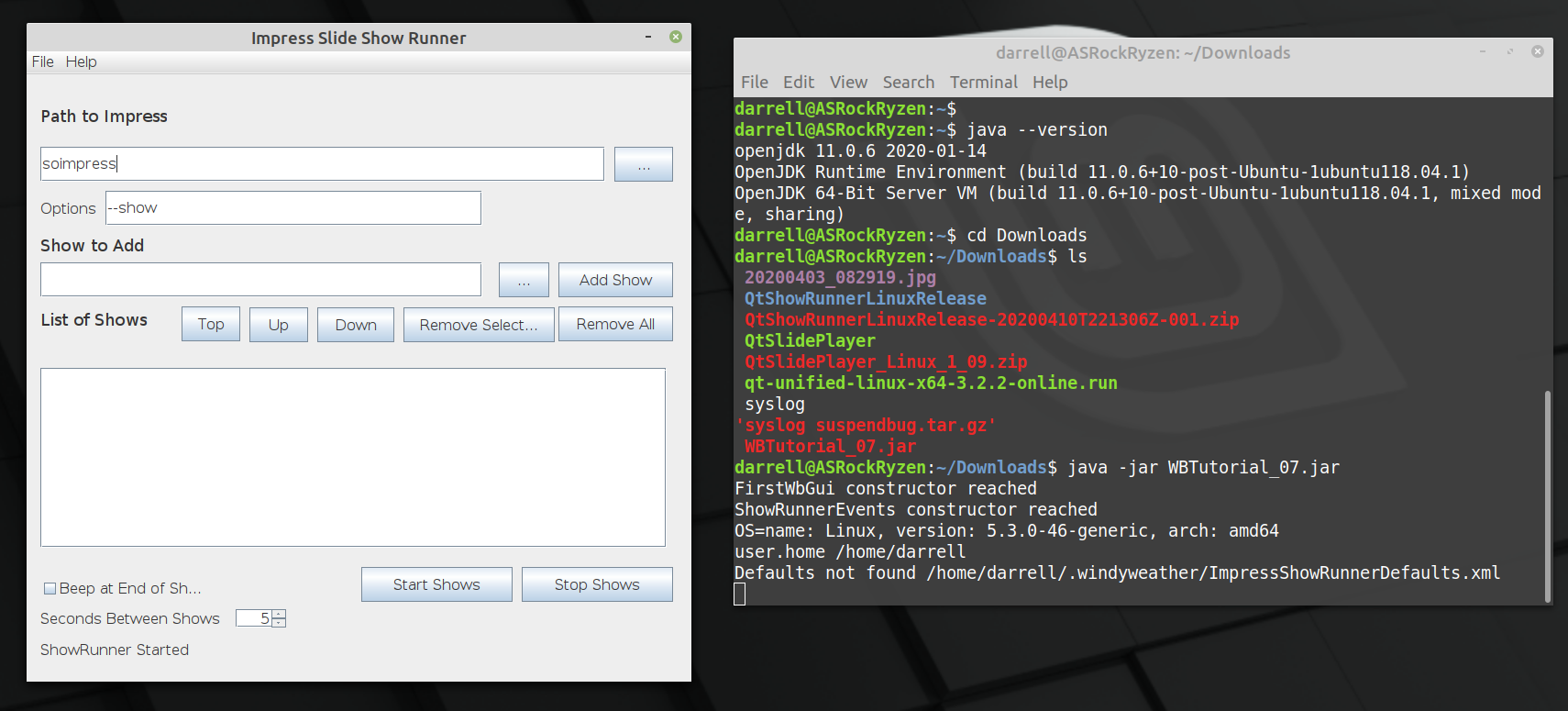
Task: Click the Add Show button
Action: tap(615, 280)
